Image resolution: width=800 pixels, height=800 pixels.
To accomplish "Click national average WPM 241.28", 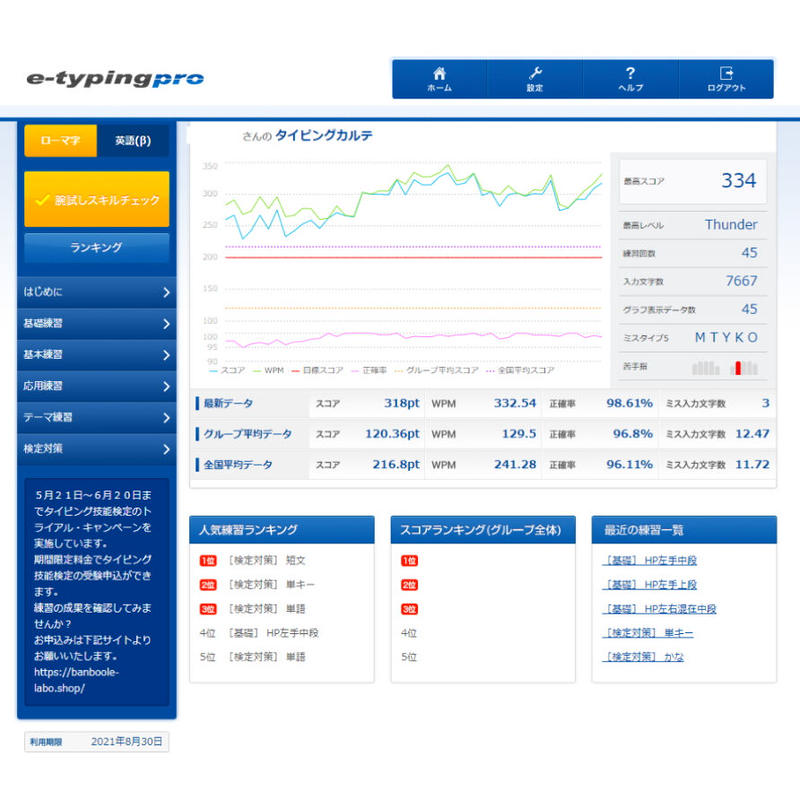I will (515, 465).
